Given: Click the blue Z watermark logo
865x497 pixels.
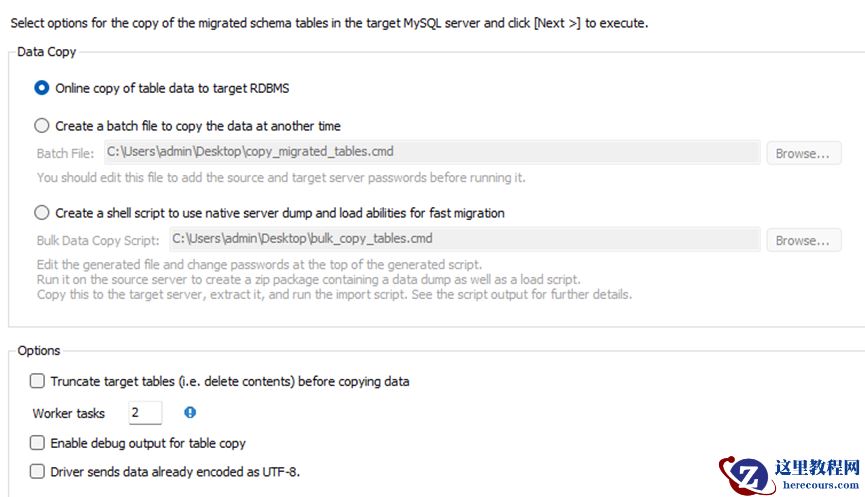Looking at the screenshot, I should [745, 474].
